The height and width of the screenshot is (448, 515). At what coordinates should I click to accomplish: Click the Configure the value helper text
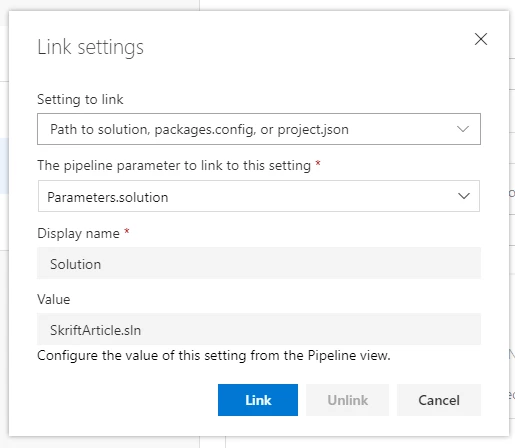click(214, 355)
